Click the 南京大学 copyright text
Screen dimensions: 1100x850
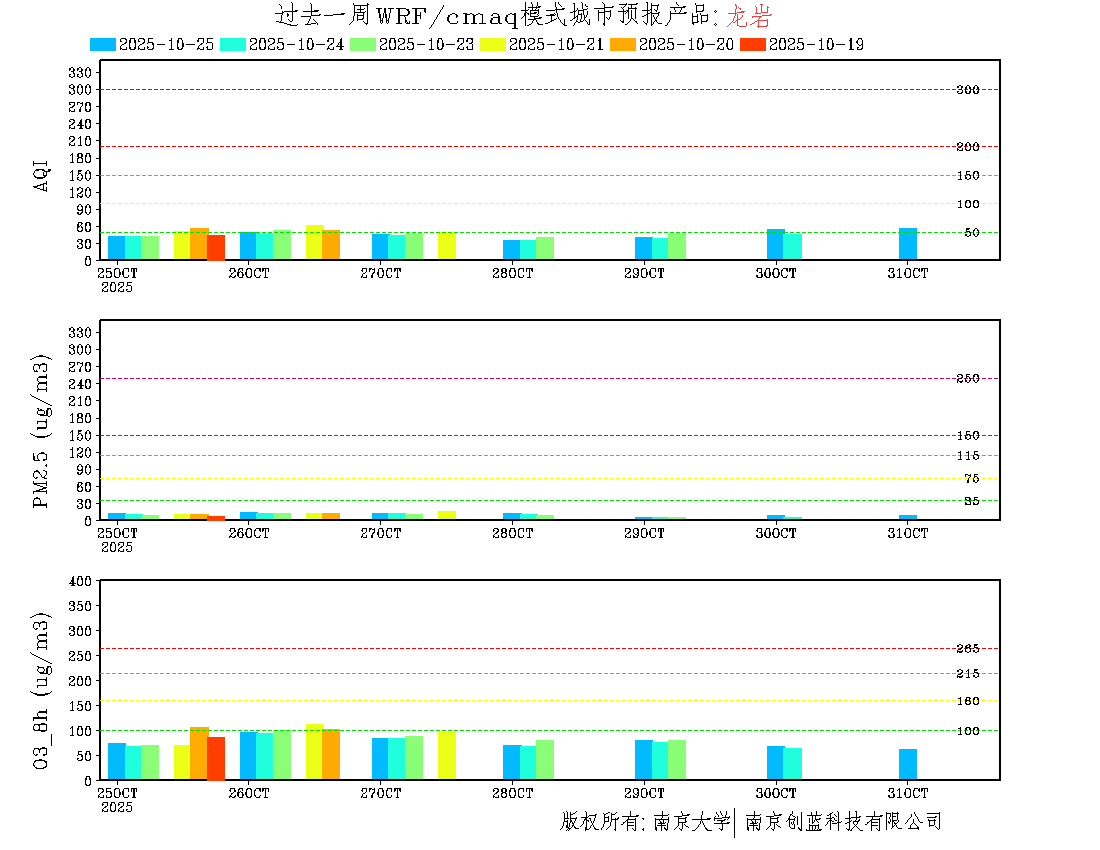691,822
